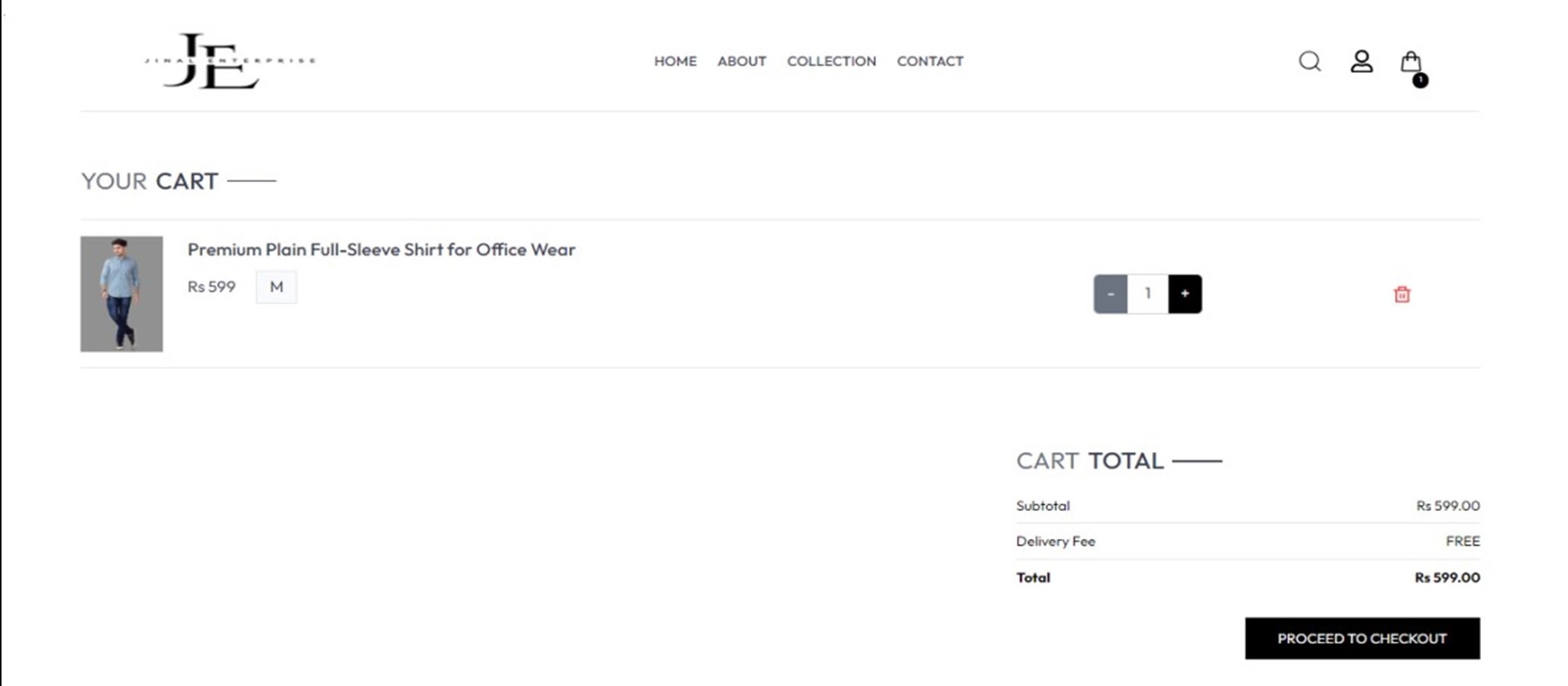Go to the HOME page

pos(675,61)
